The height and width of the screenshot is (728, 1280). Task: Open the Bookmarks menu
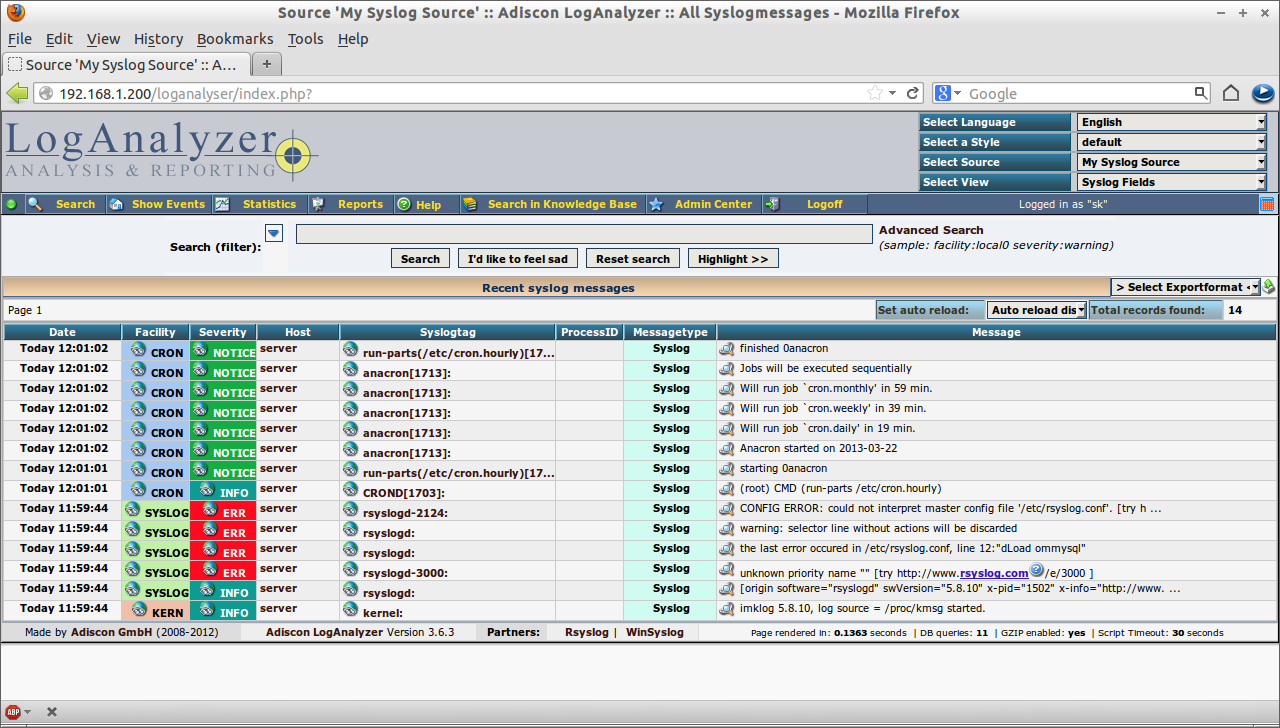tap(235, 39)
